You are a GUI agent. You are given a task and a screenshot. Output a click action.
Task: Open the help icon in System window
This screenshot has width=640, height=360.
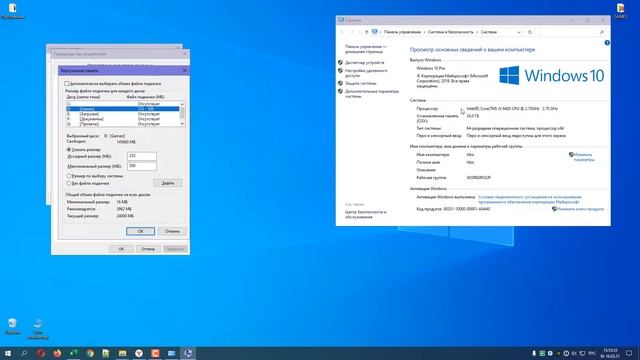(x=607, y=43)
